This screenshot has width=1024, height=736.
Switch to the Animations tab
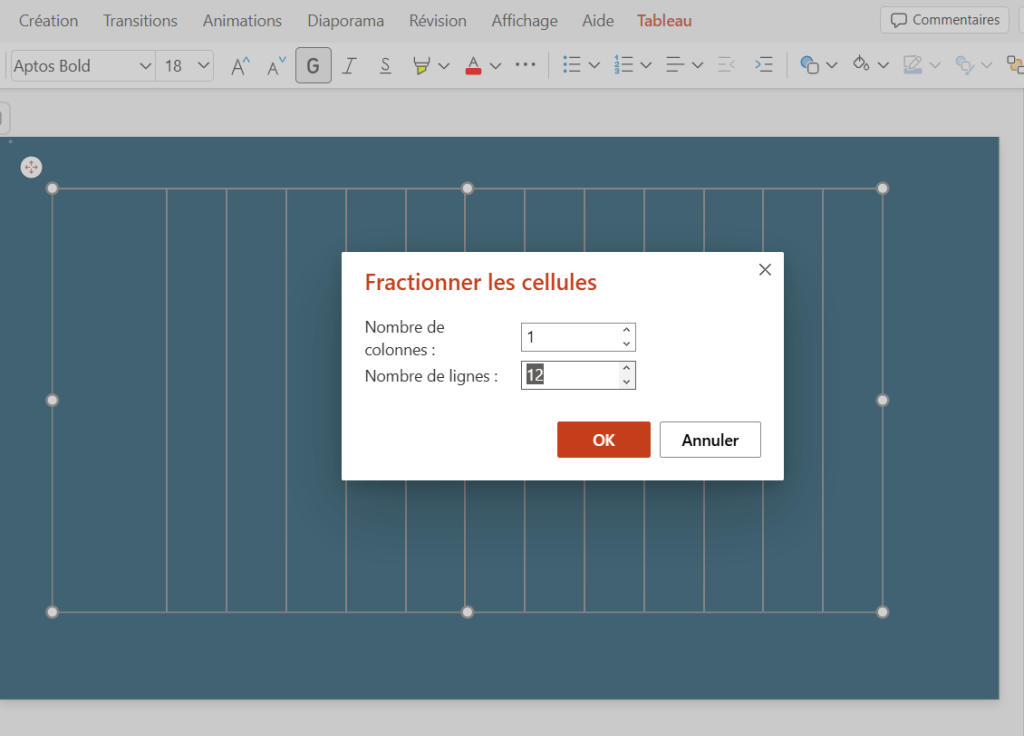(x=242, y=21)
